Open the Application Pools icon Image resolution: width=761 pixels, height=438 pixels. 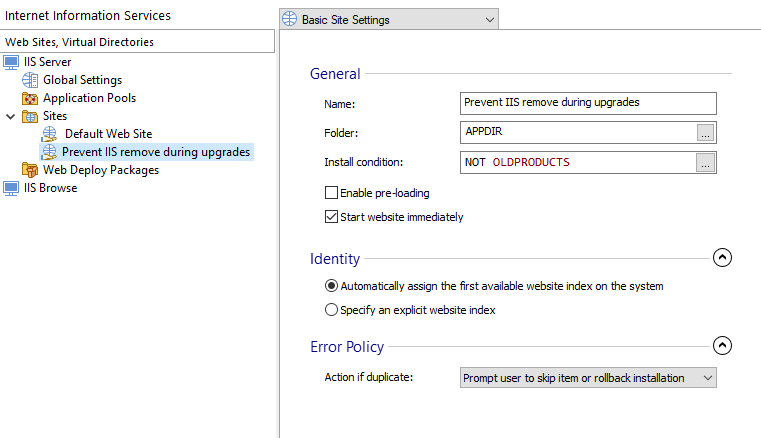tap(30, 98)
